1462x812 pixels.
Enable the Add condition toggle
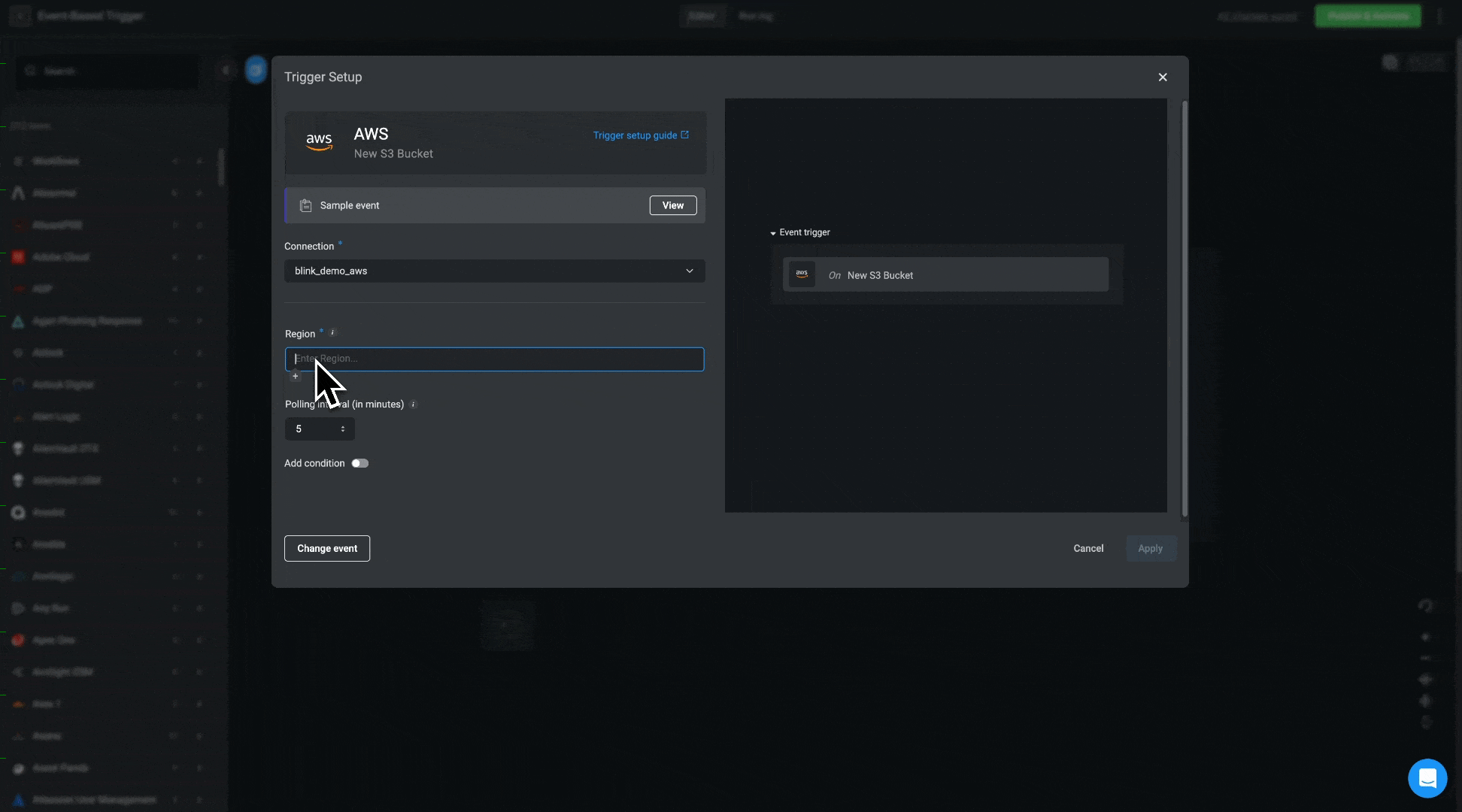pyautogui.click(x=359, y=463)
